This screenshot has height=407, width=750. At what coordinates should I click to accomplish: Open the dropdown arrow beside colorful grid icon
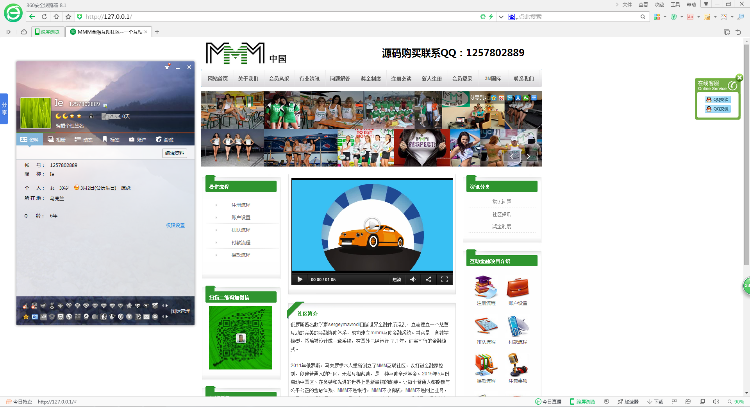coord(665,17)
